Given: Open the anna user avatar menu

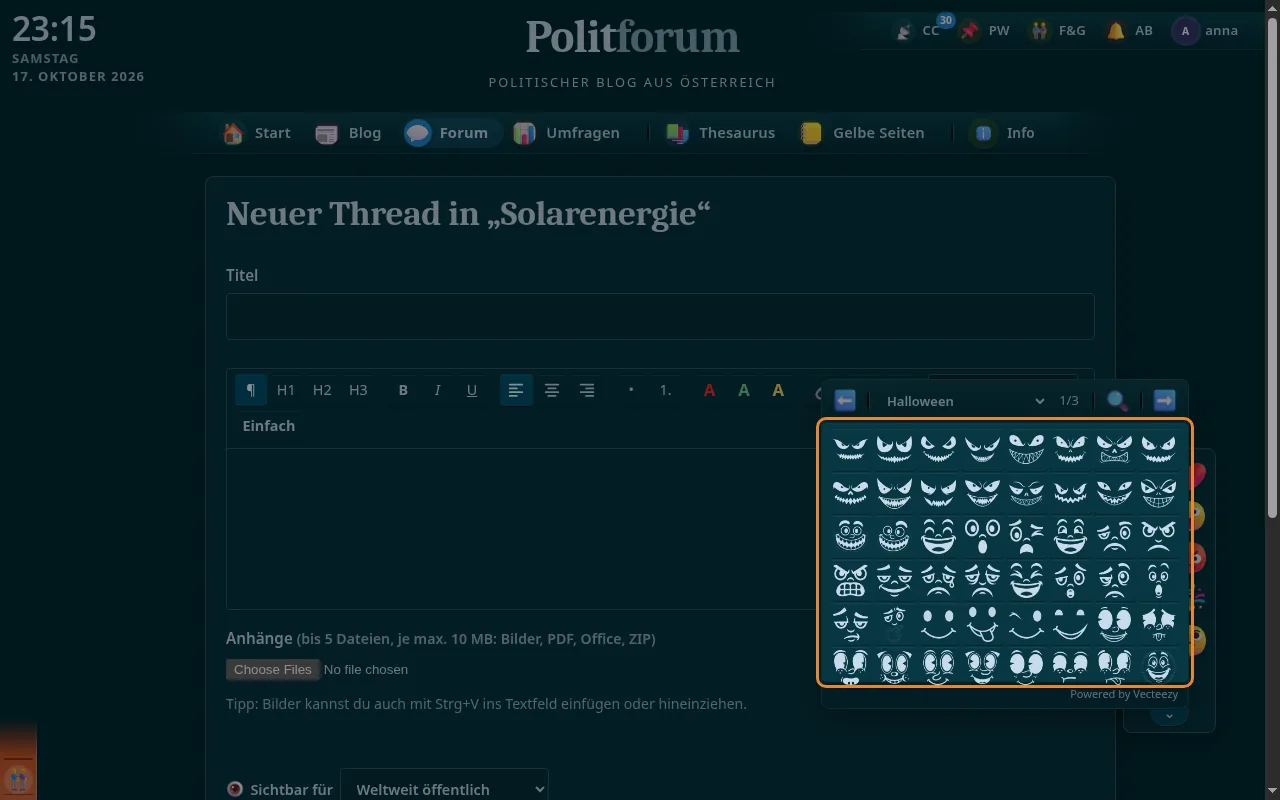Looking at the screenshot, I should [1206, 30].
